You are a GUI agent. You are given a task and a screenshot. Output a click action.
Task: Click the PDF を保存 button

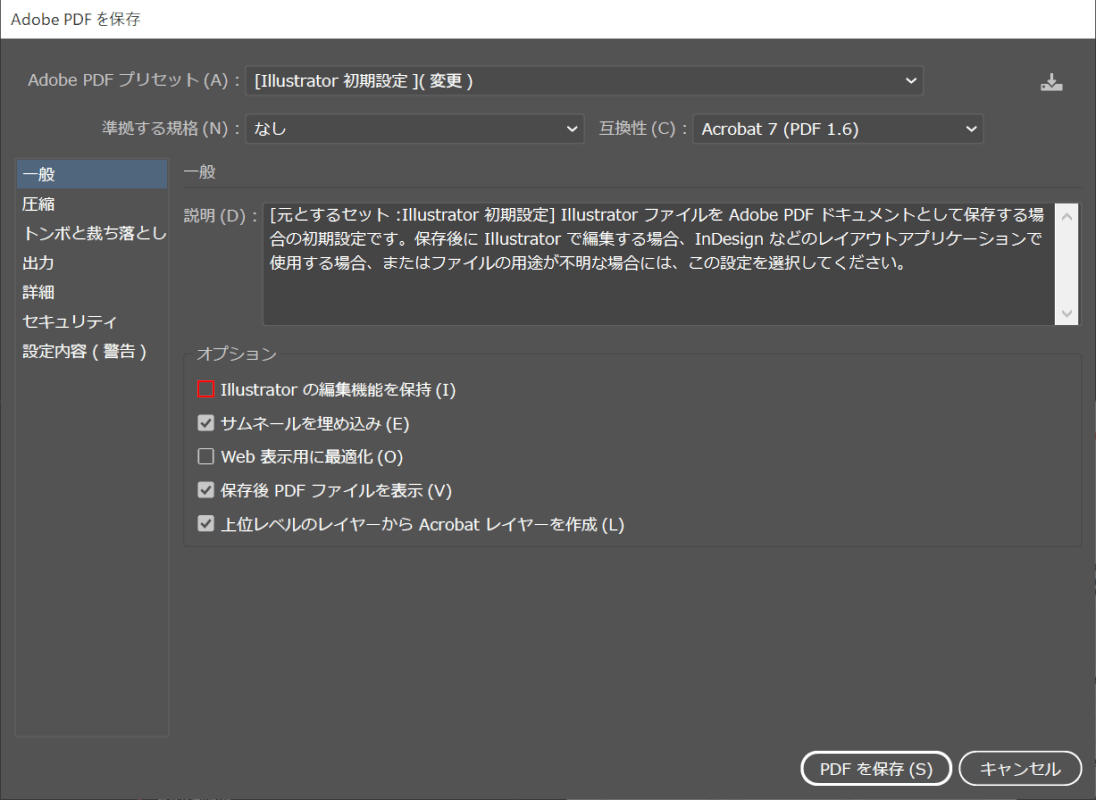(x=876, y=769)
